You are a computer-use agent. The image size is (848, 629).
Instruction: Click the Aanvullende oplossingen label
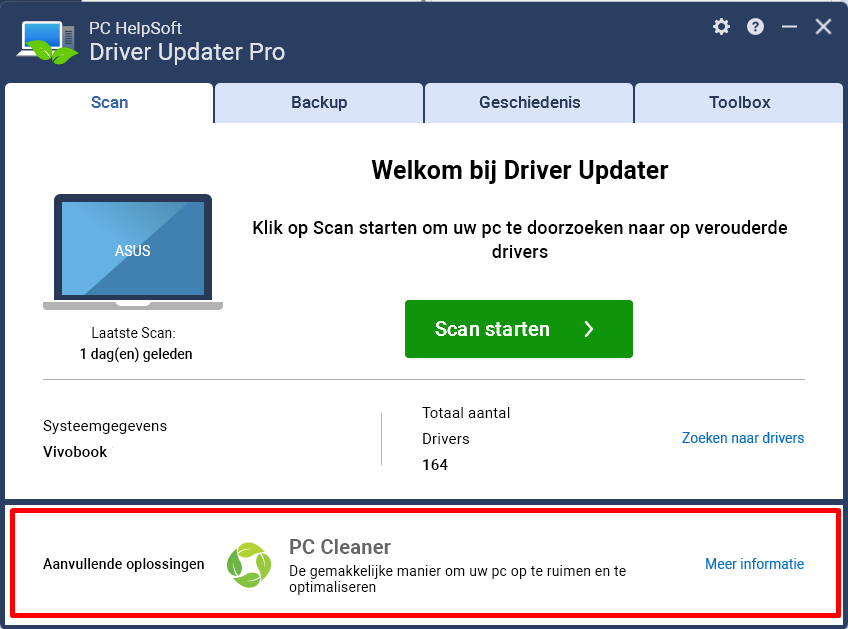[124, 564]
